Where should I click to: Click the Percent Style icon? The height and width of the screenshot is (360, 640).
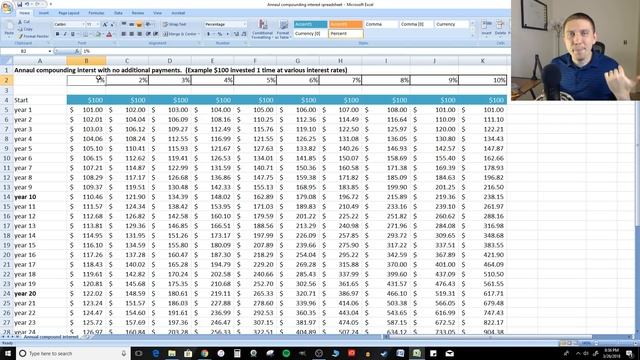(220, 34)
